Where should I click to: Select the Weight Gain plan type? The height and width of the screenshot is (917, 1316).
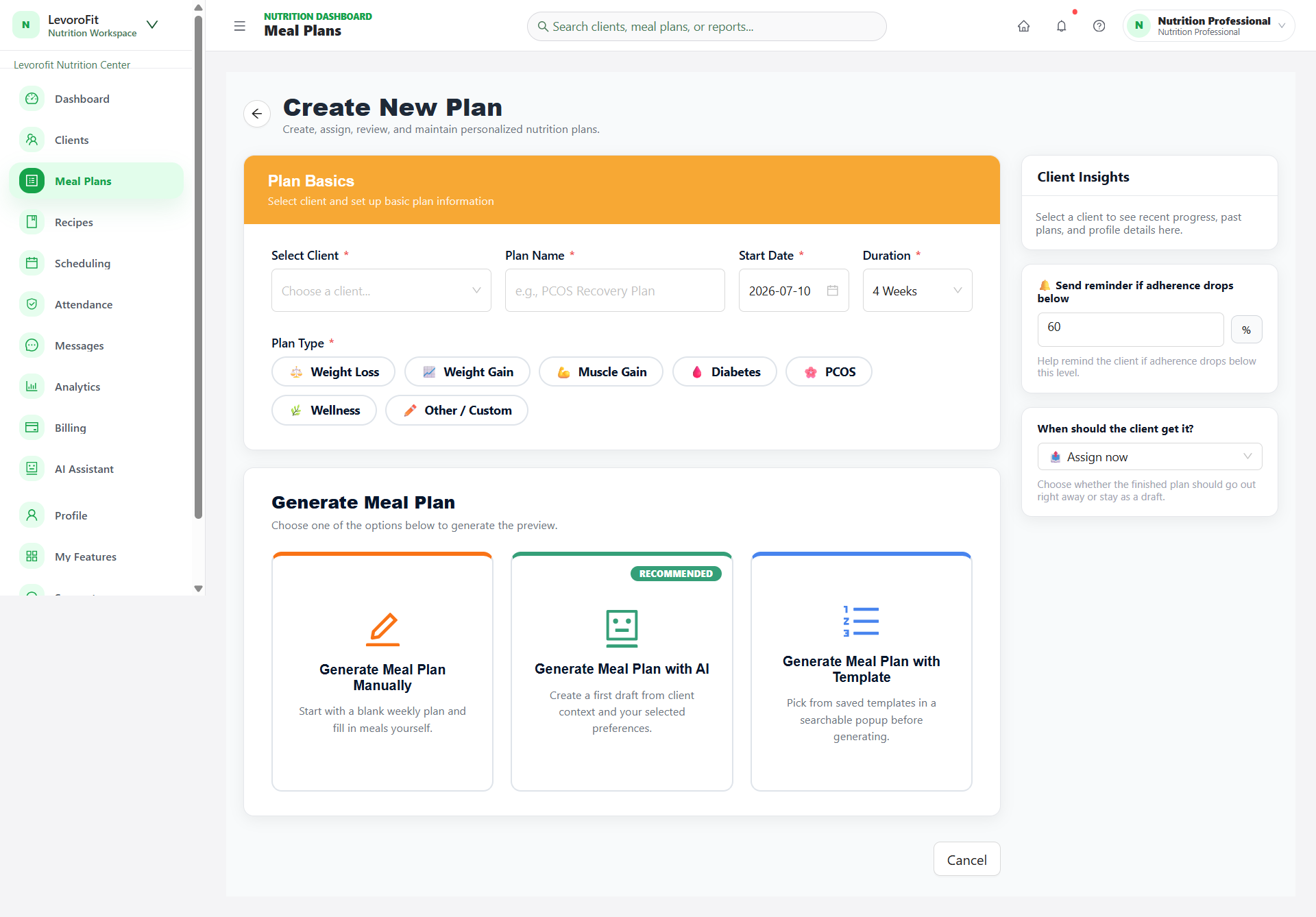click(467, 371)
